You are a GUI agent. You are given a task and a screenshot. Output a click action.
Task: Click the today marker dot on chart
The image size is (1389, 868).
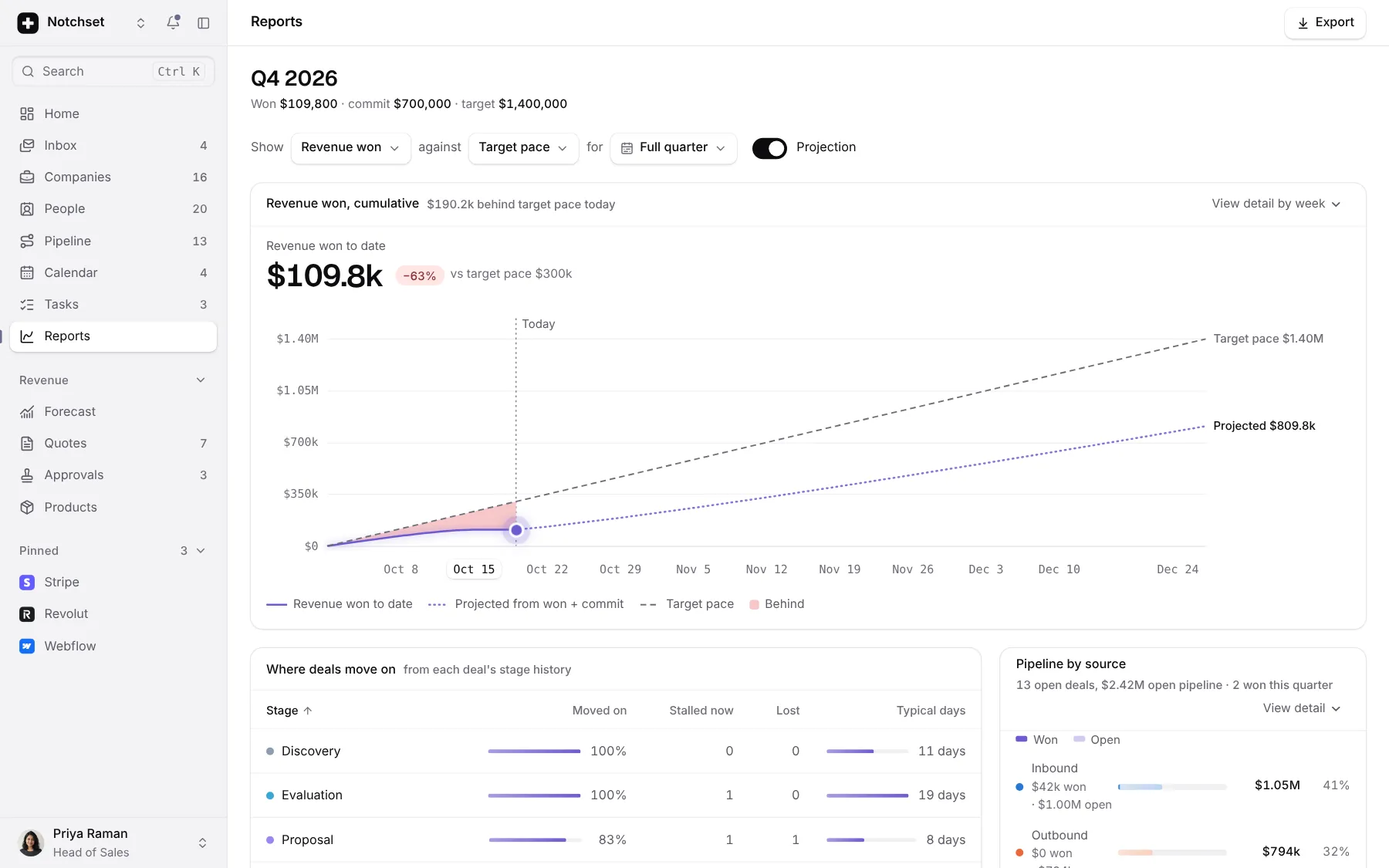point(516,530)
